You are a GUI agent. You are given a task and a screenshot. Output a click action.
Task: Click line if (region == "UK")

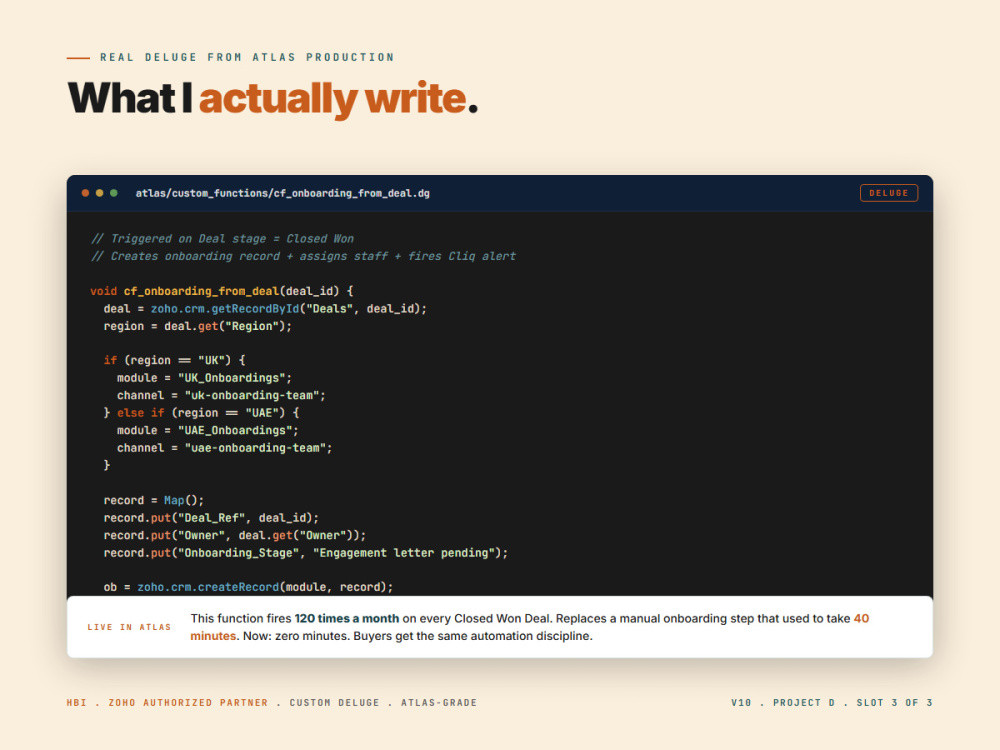pos(174,360)
